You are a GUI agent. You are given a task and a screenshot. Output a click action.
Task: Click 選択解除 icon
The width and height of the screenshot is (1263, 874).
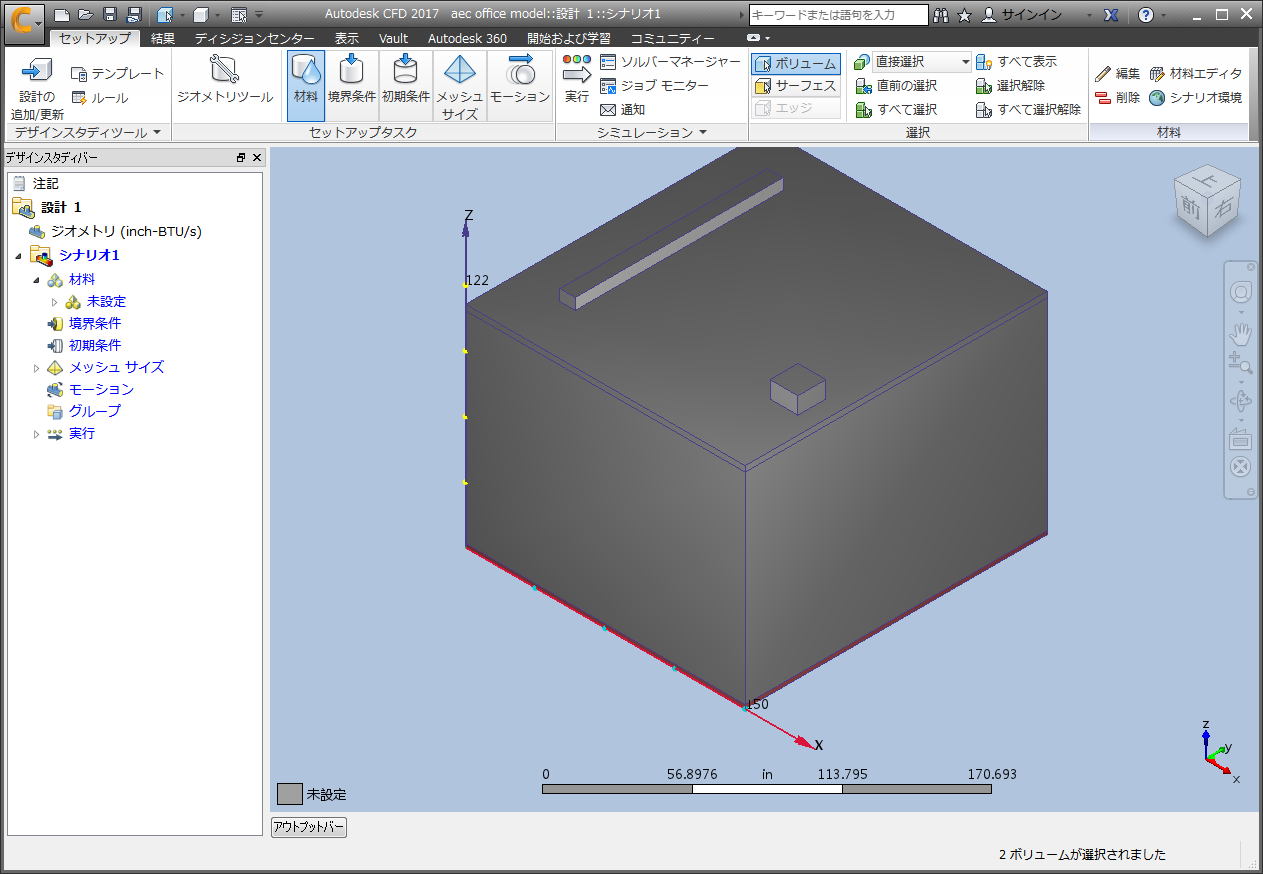click(984, 86)
